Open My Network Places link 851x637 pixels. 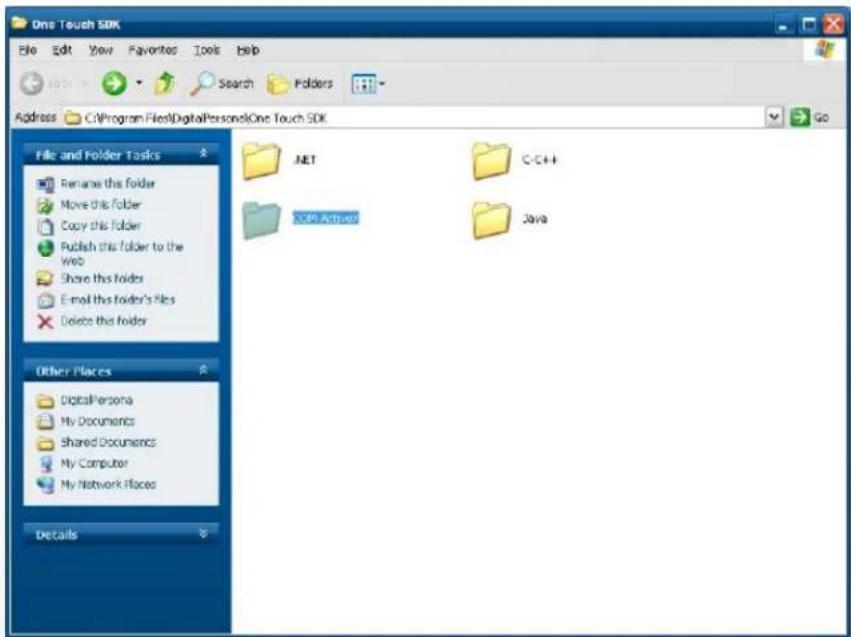point(108,484)
